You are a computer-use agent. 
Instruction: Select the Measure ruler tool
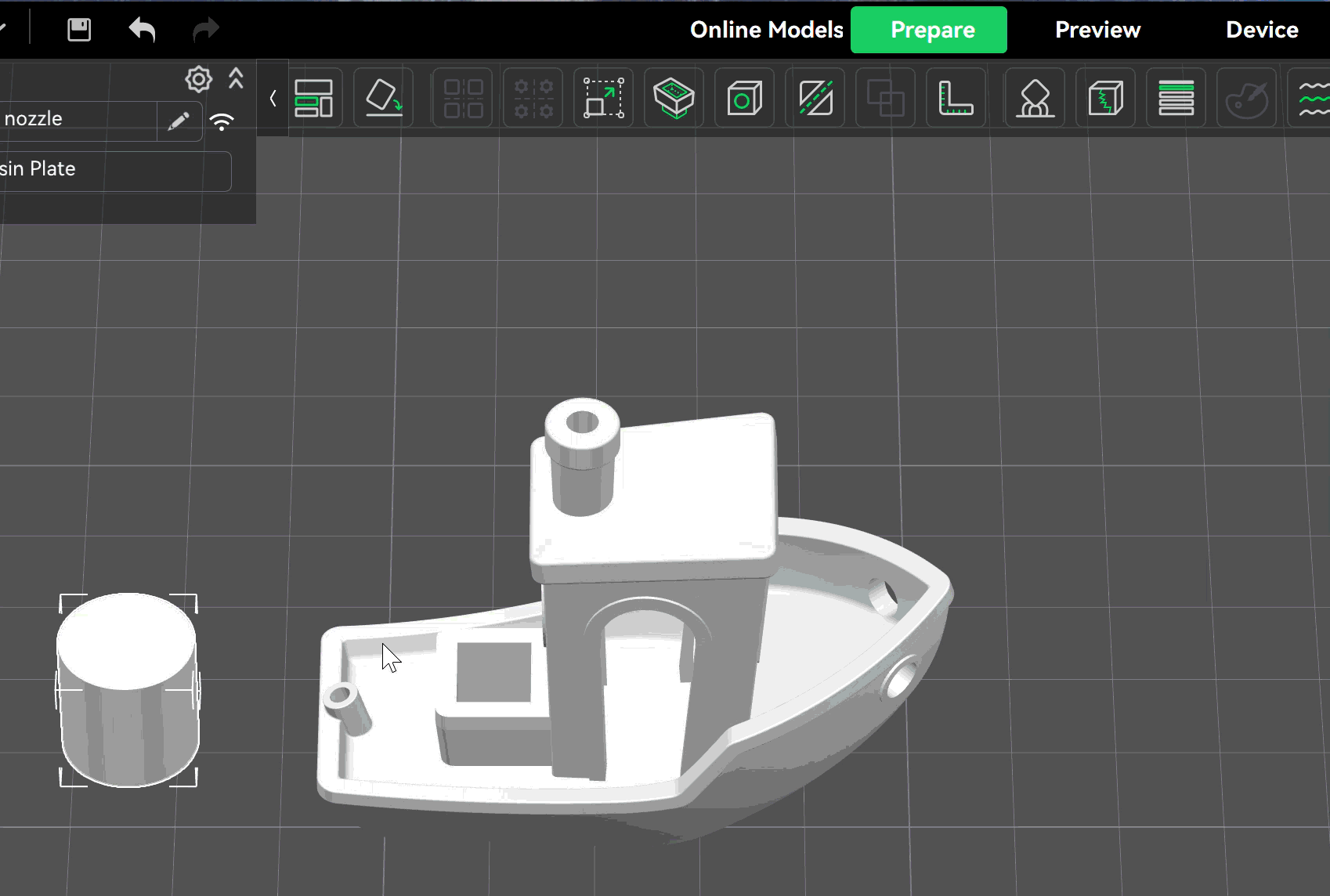pyautogui.click(x=956, y=98)
